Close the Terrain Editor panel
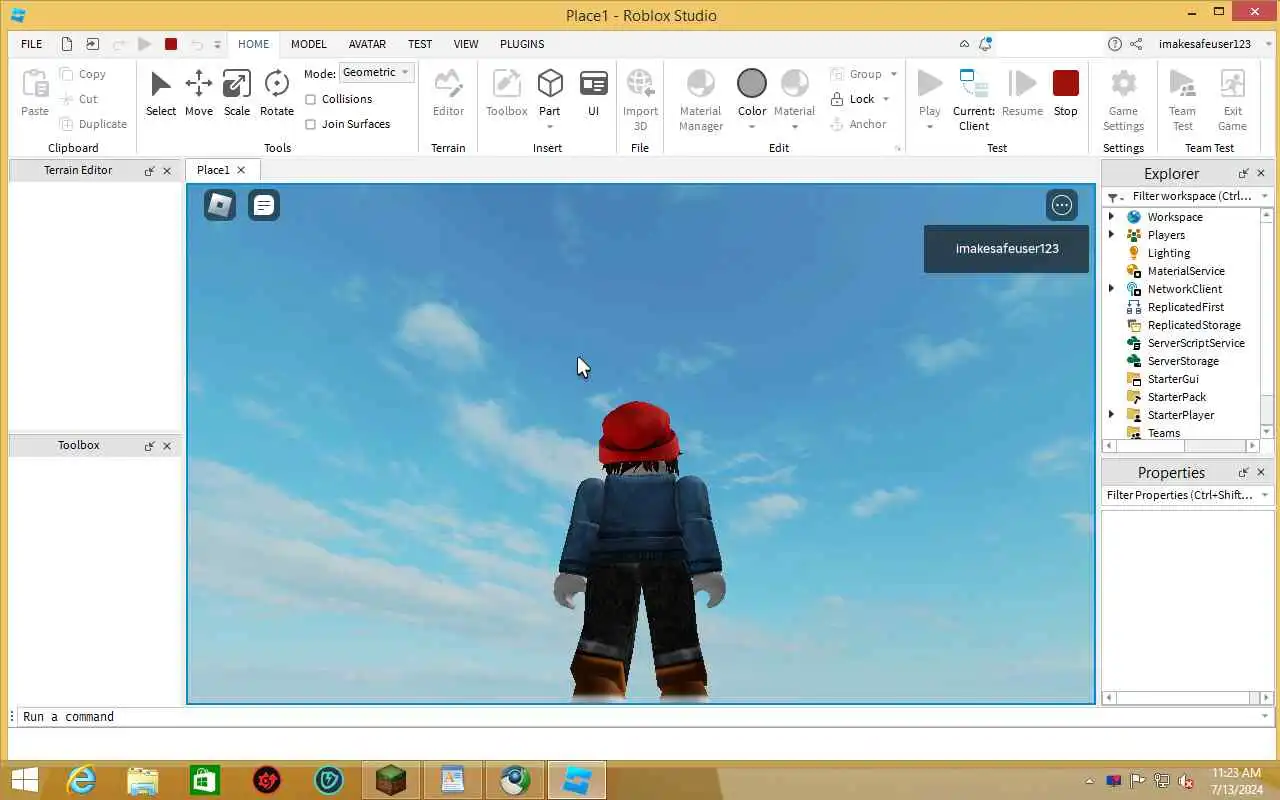Viewport: 1280px width, 800px height. 167,171
